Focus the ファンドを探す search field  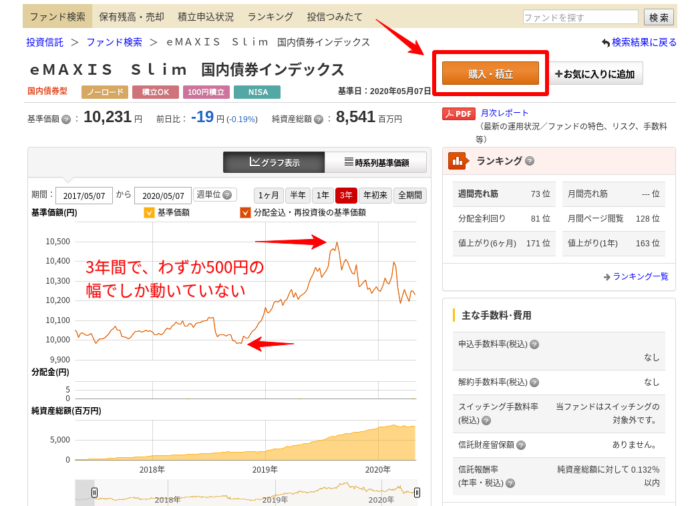tap(580, 17)
